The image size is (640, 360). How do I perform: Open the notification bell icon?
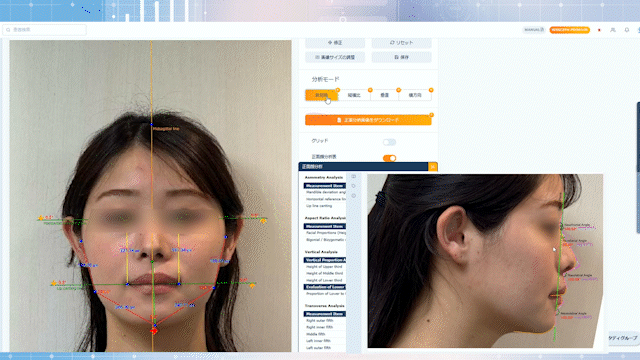point(627,30)
